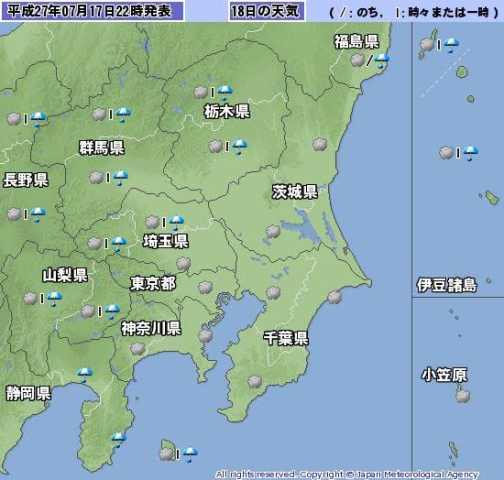
Task: Select the 群馬県 prefecture label
Action: [x=102, y=148]
